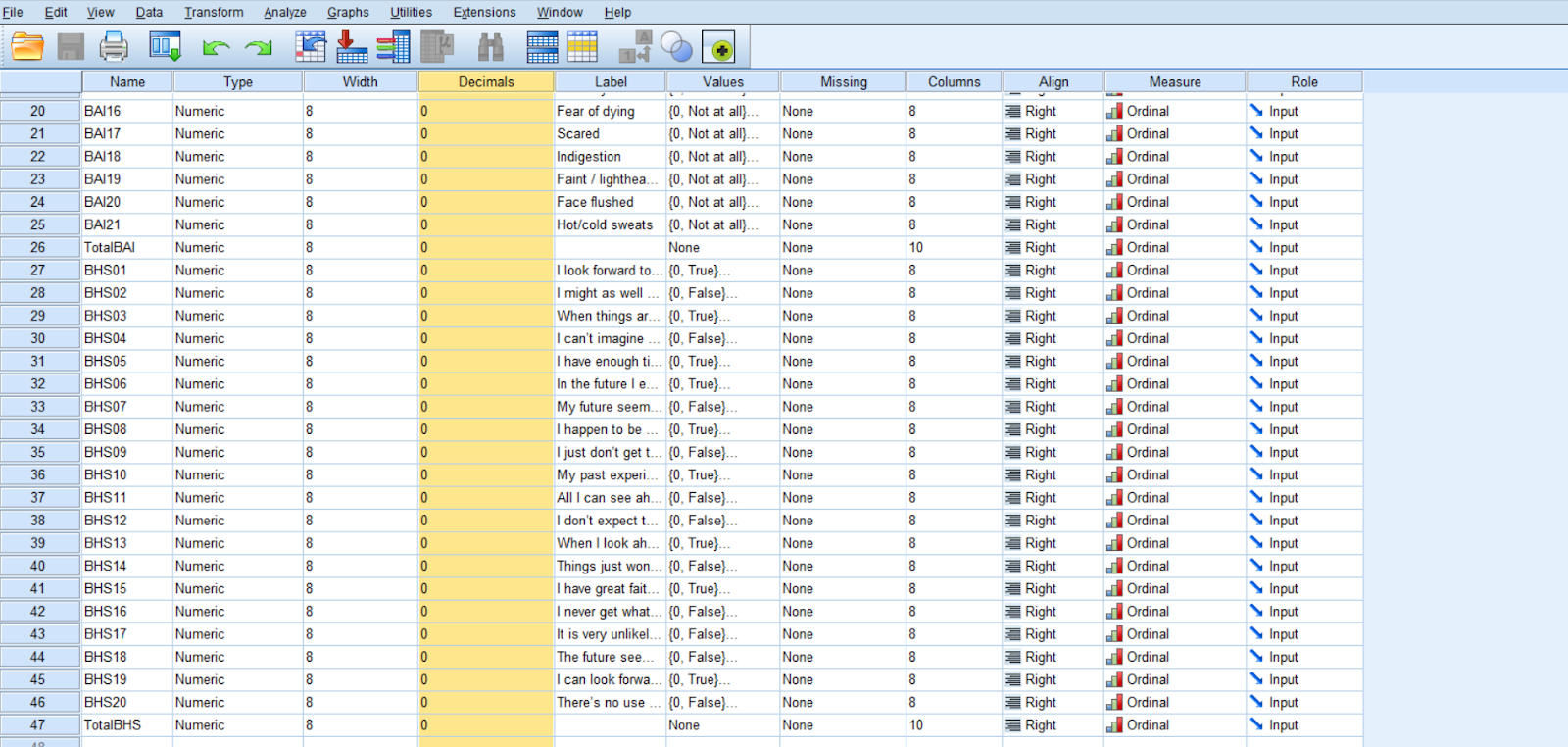The height and width of the screenshot is (747, 1568).
Task: Click the Input role arrow for BHS01
Action: [x=1256, y=270]
